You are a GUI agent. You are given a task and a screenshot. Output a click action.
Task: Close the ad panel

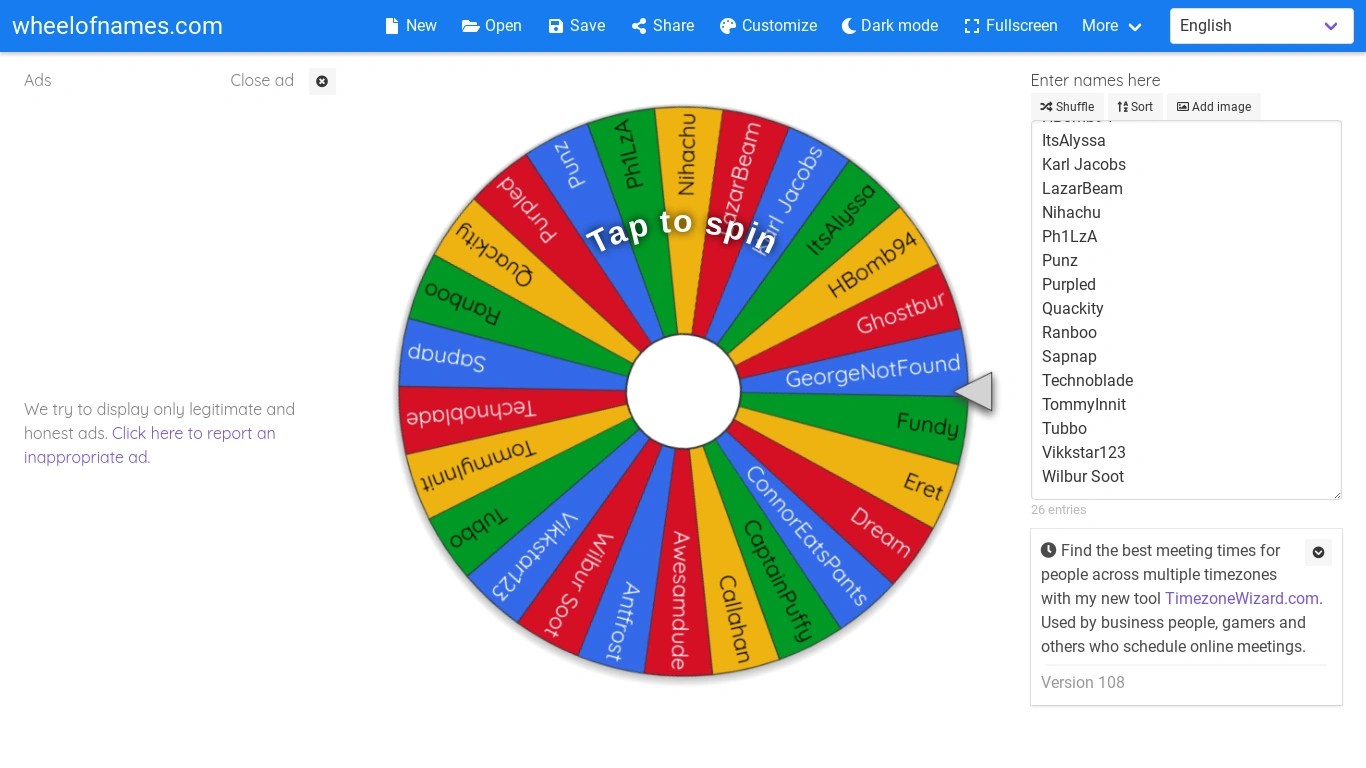(x=322, y=81)
